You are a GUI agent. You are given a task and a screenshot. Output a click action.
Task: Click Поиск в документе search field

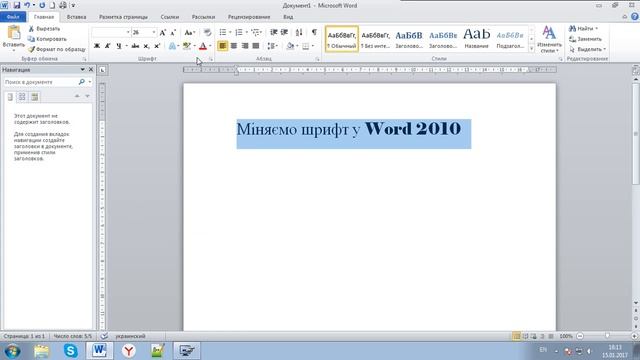(40, 82)
